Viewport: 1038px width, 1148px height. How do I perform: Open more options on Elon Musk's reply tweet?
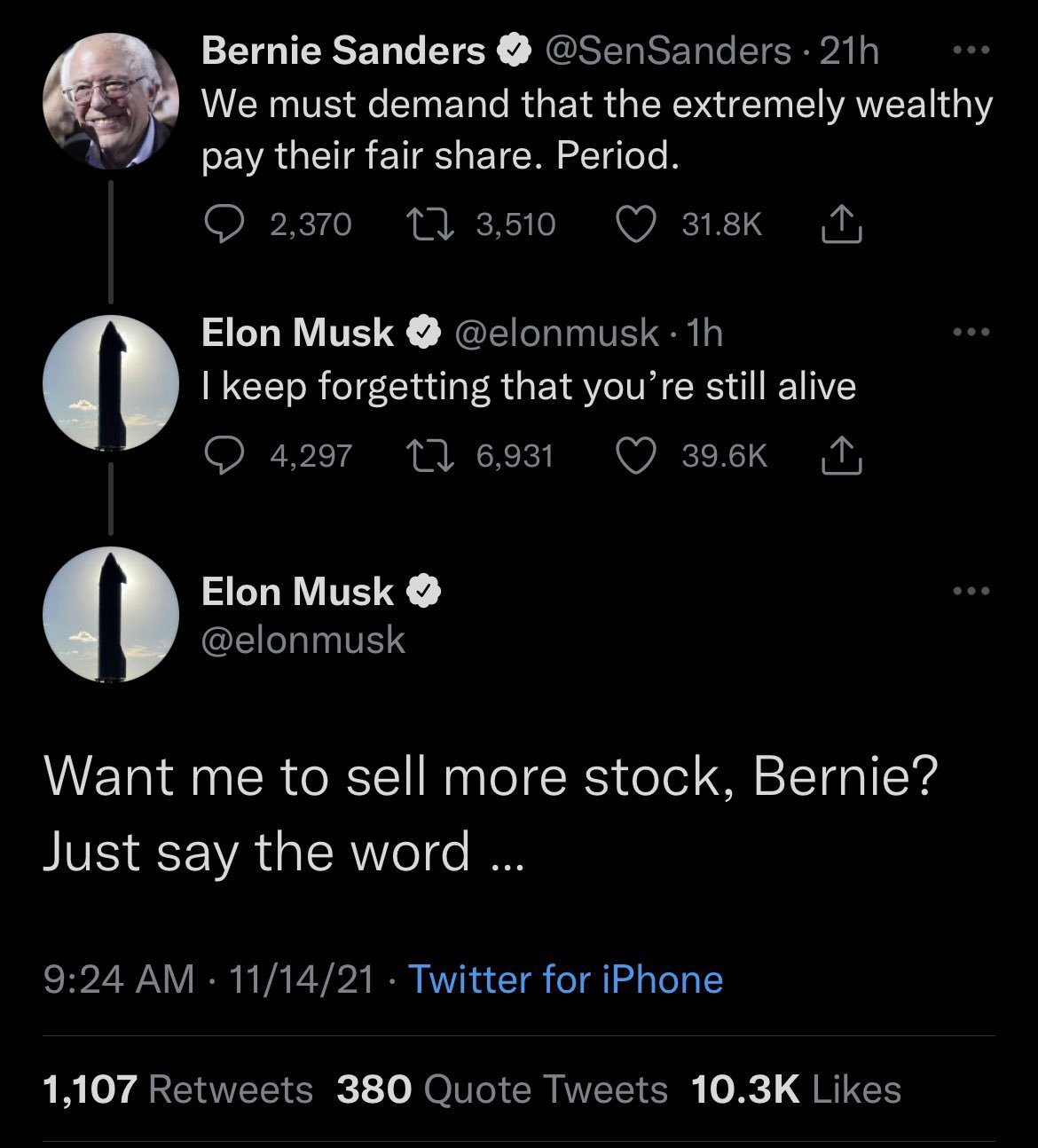click(971, 334)
